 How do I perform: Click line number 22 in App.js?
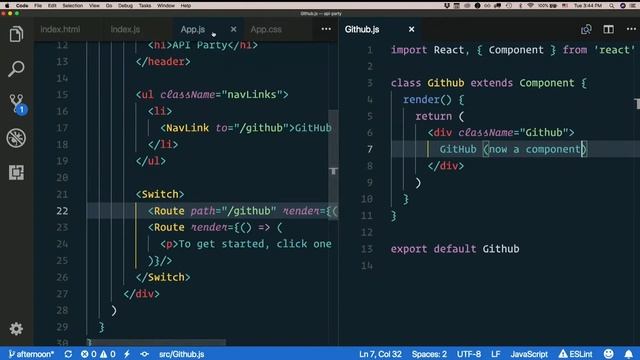[x=62, y=211]
